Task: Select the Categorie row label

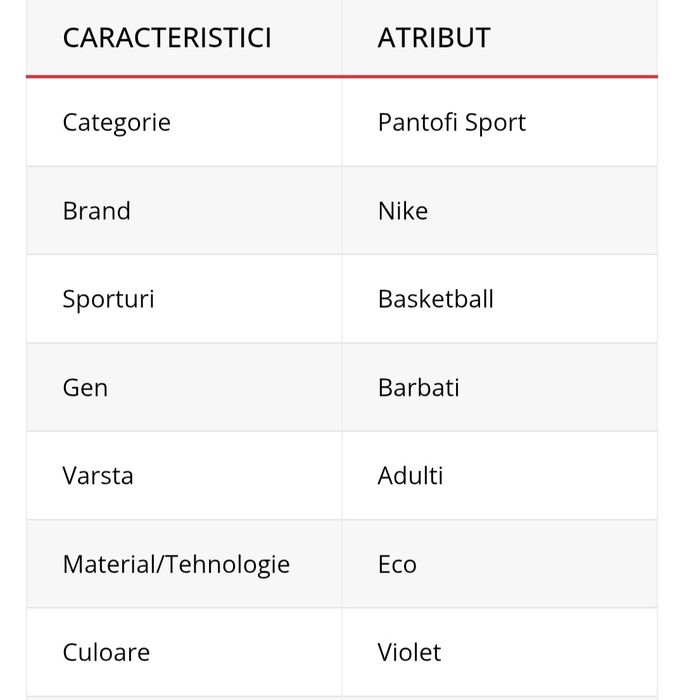Action: (x=116, y=123)
